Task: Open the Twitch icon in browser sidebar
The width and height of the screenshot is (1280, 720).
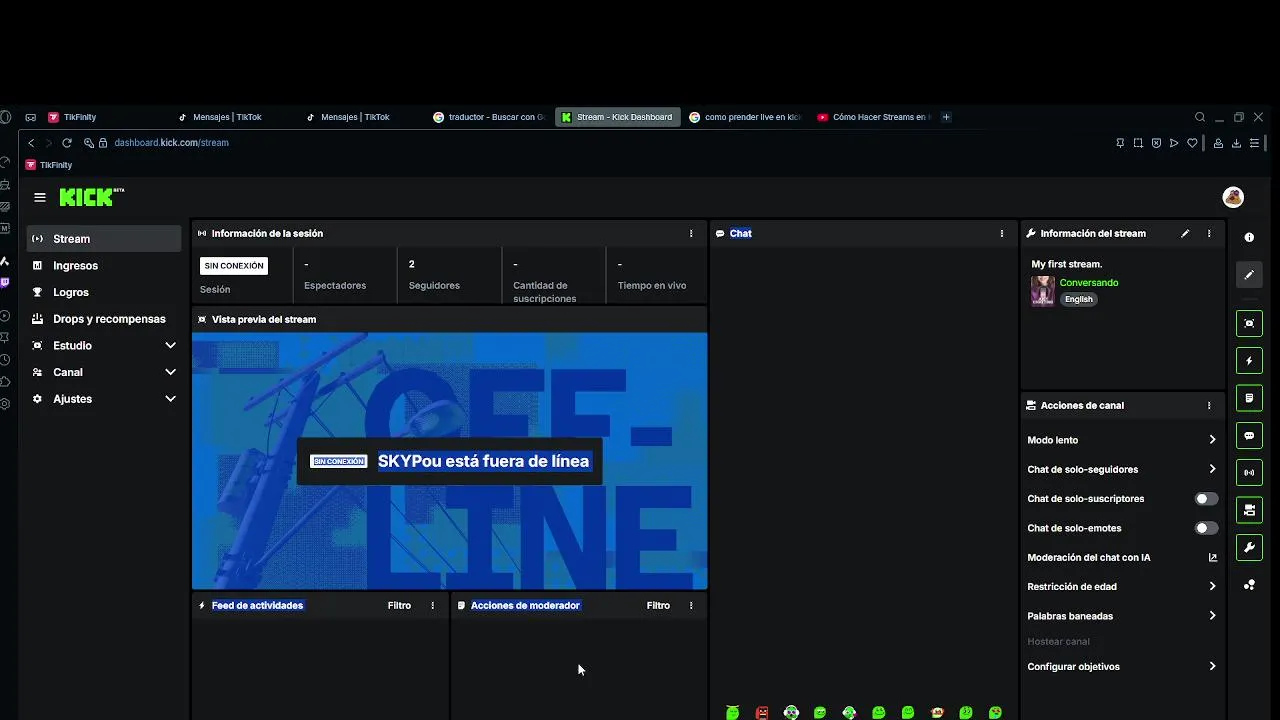Action: [x=5, y=282]
